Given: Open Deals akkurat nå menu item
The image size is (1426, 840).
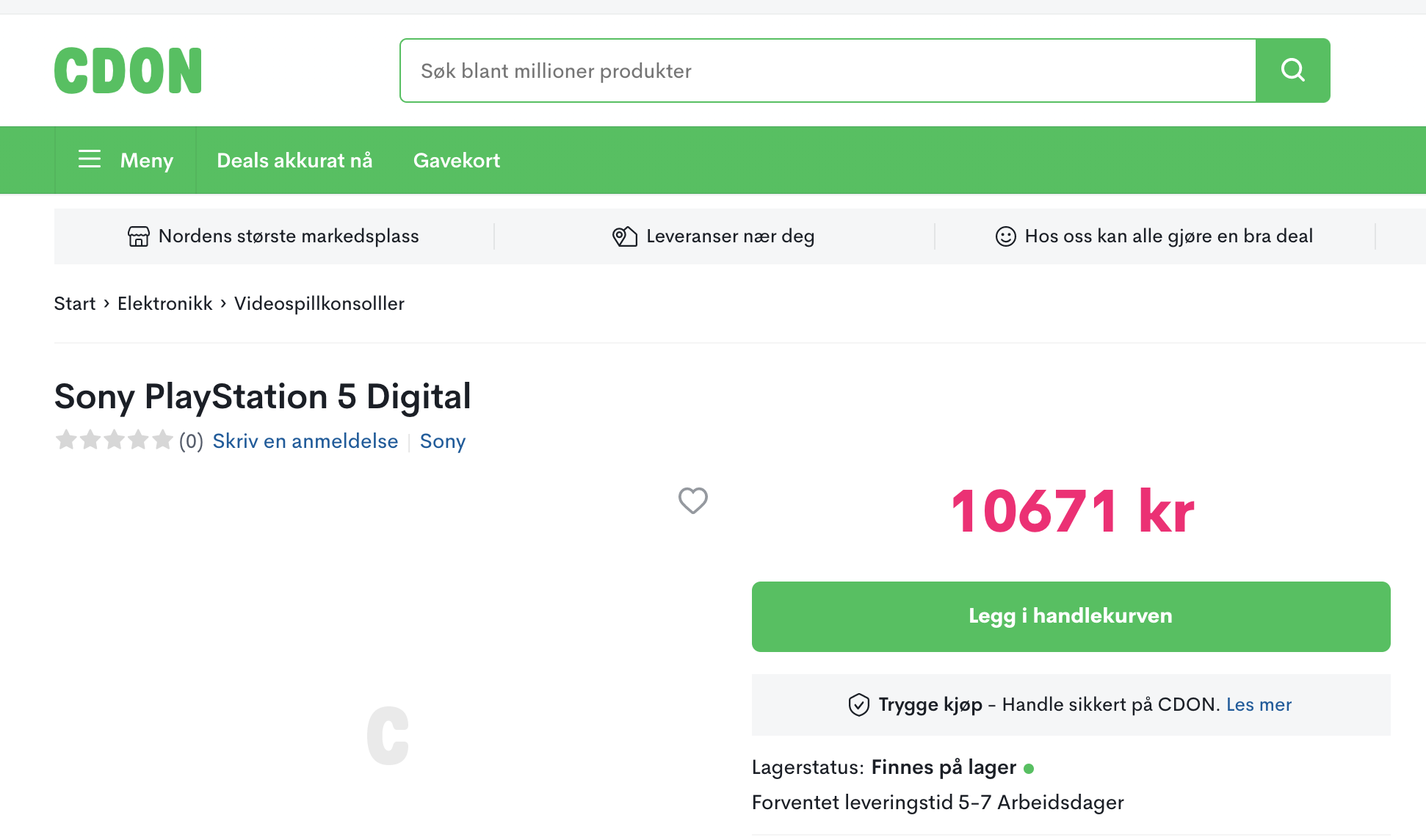Looking at the screenshot, I should pyautogui.click(x=294, y=160).
